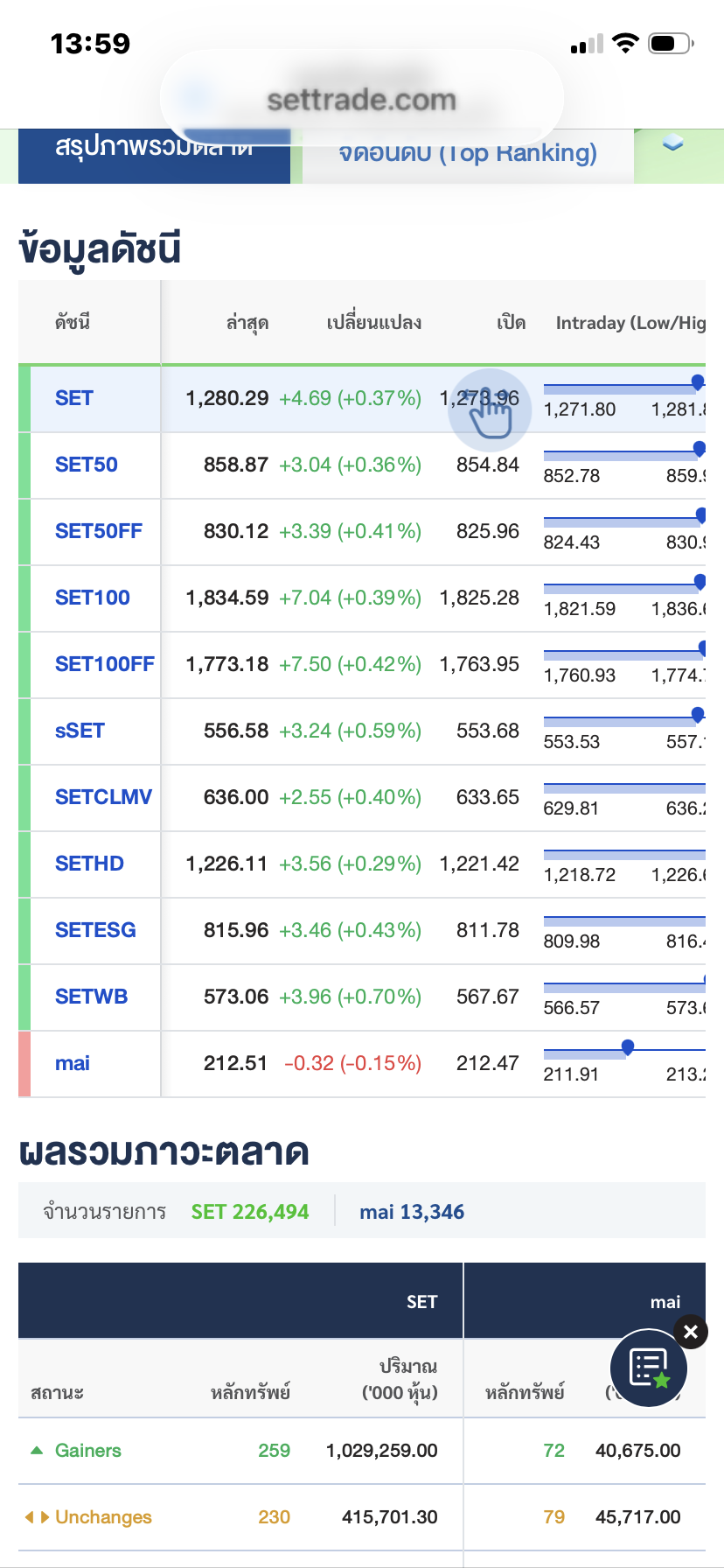Click the mai 13,346 transactions count
The height and width of the screenshot is (1568, 724).
(412, 1212)
